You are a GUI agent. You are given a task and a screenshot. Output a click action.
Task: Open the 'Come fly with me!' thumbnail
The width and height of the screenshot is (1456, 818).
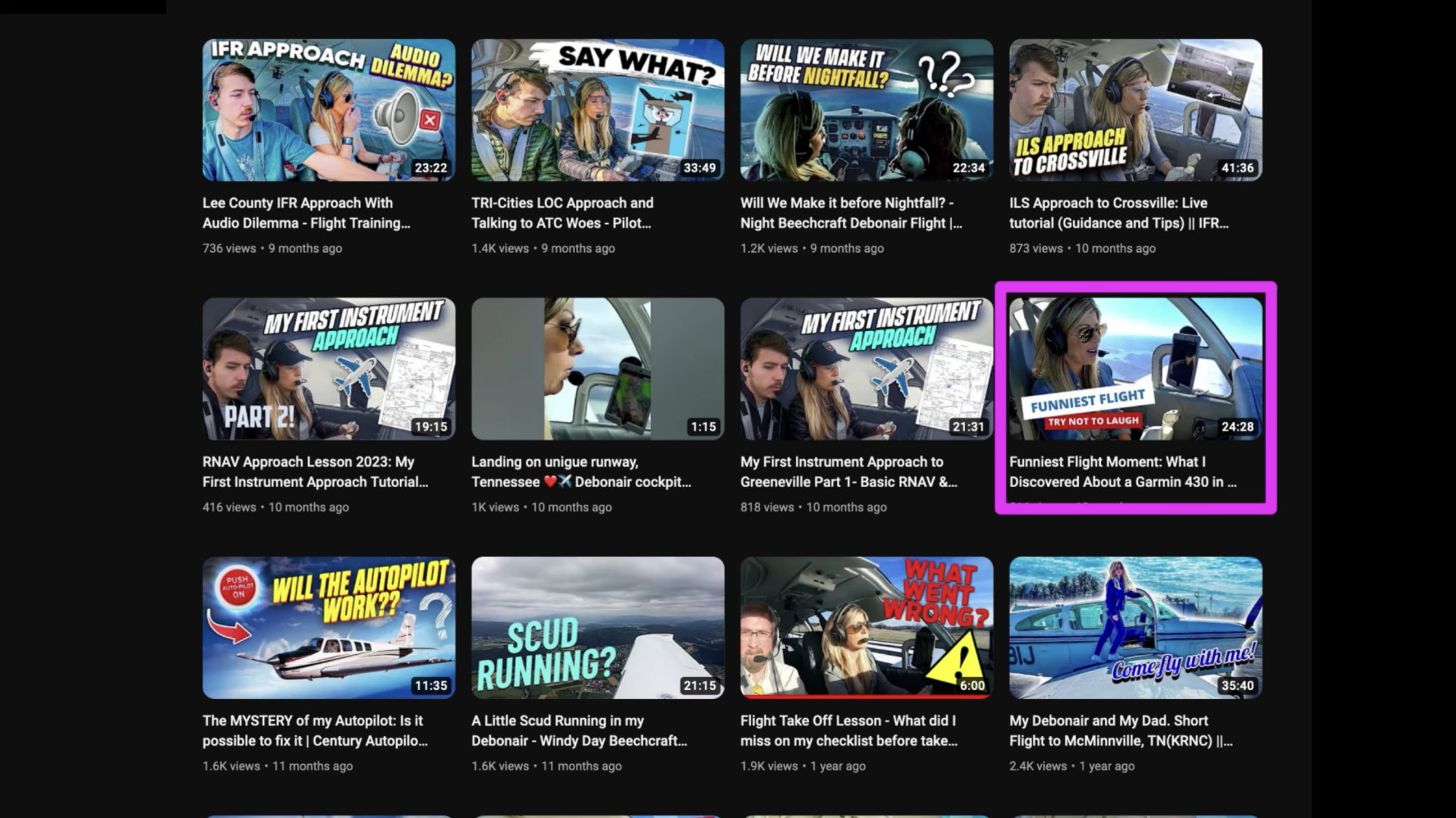(x=1136, y=628)
